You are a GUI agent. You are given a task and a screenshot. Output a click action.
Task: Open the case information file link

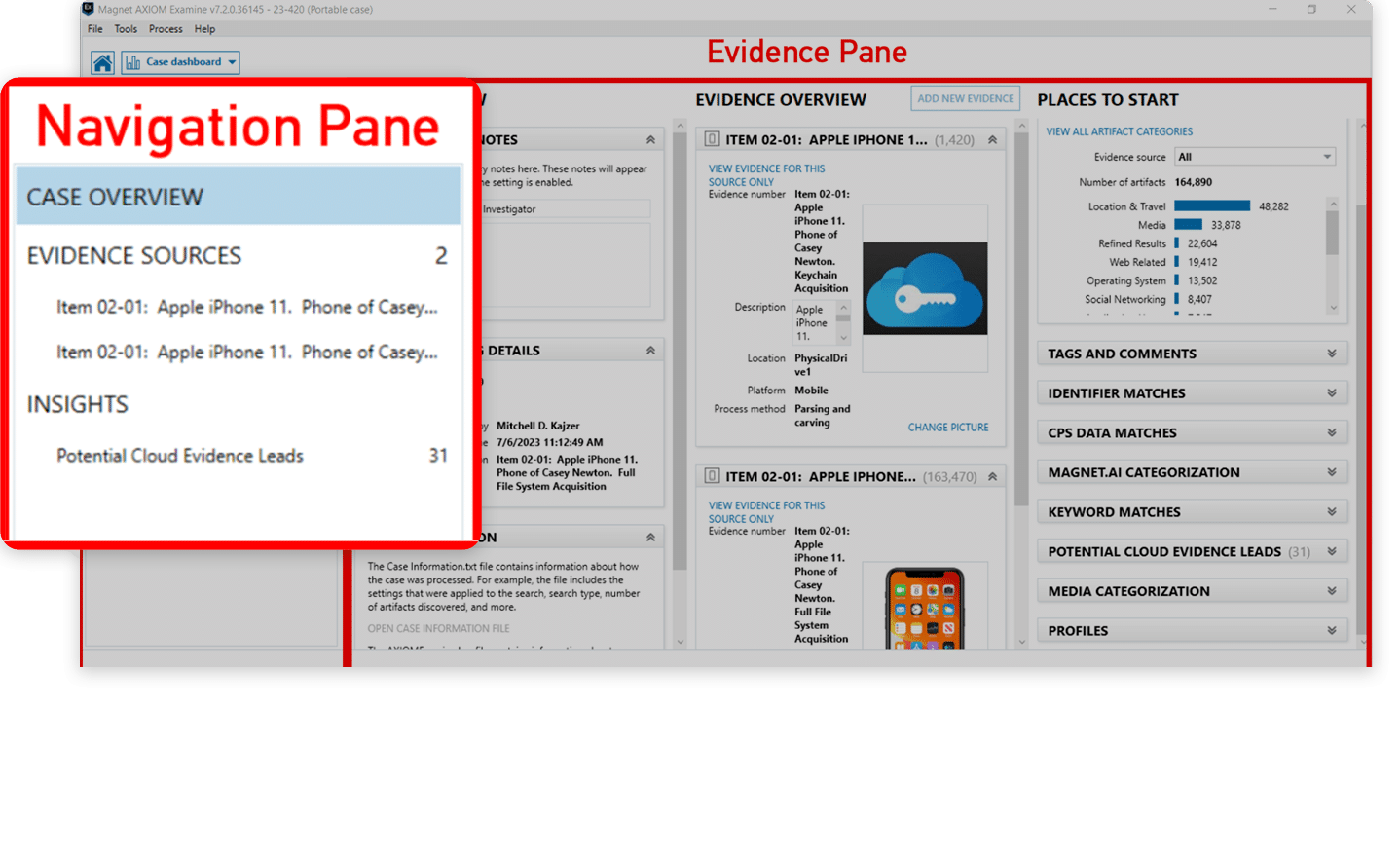point(438,629)
